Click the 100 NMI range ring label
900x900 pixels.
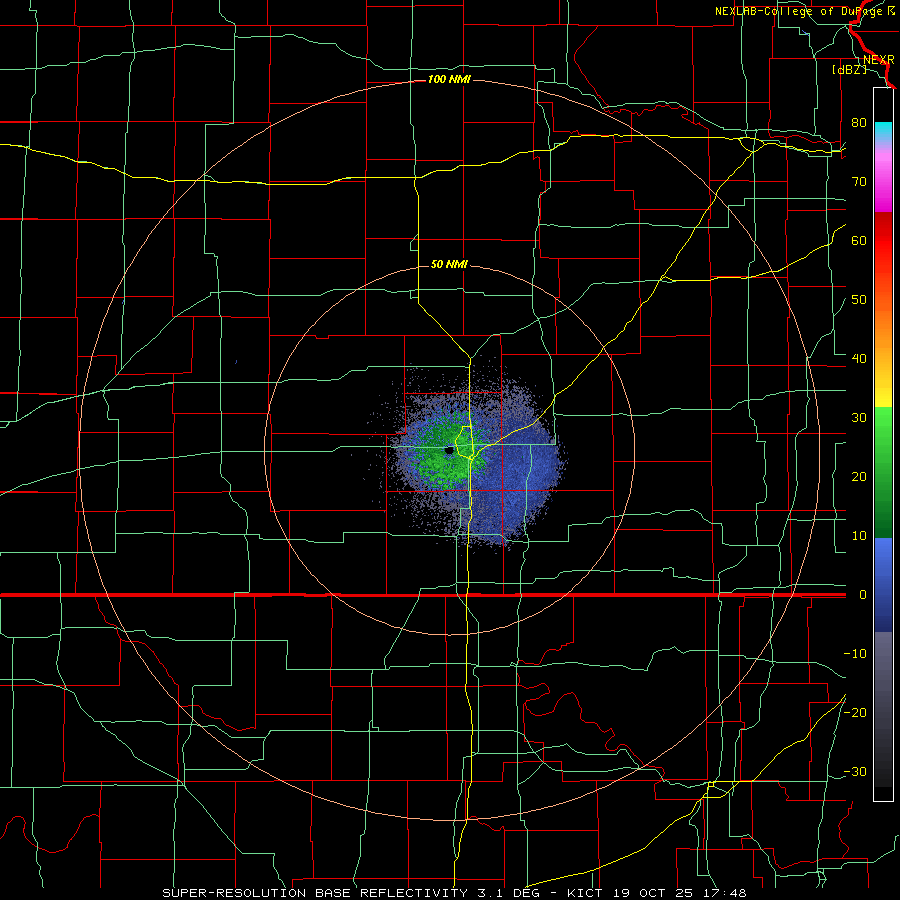449,79
